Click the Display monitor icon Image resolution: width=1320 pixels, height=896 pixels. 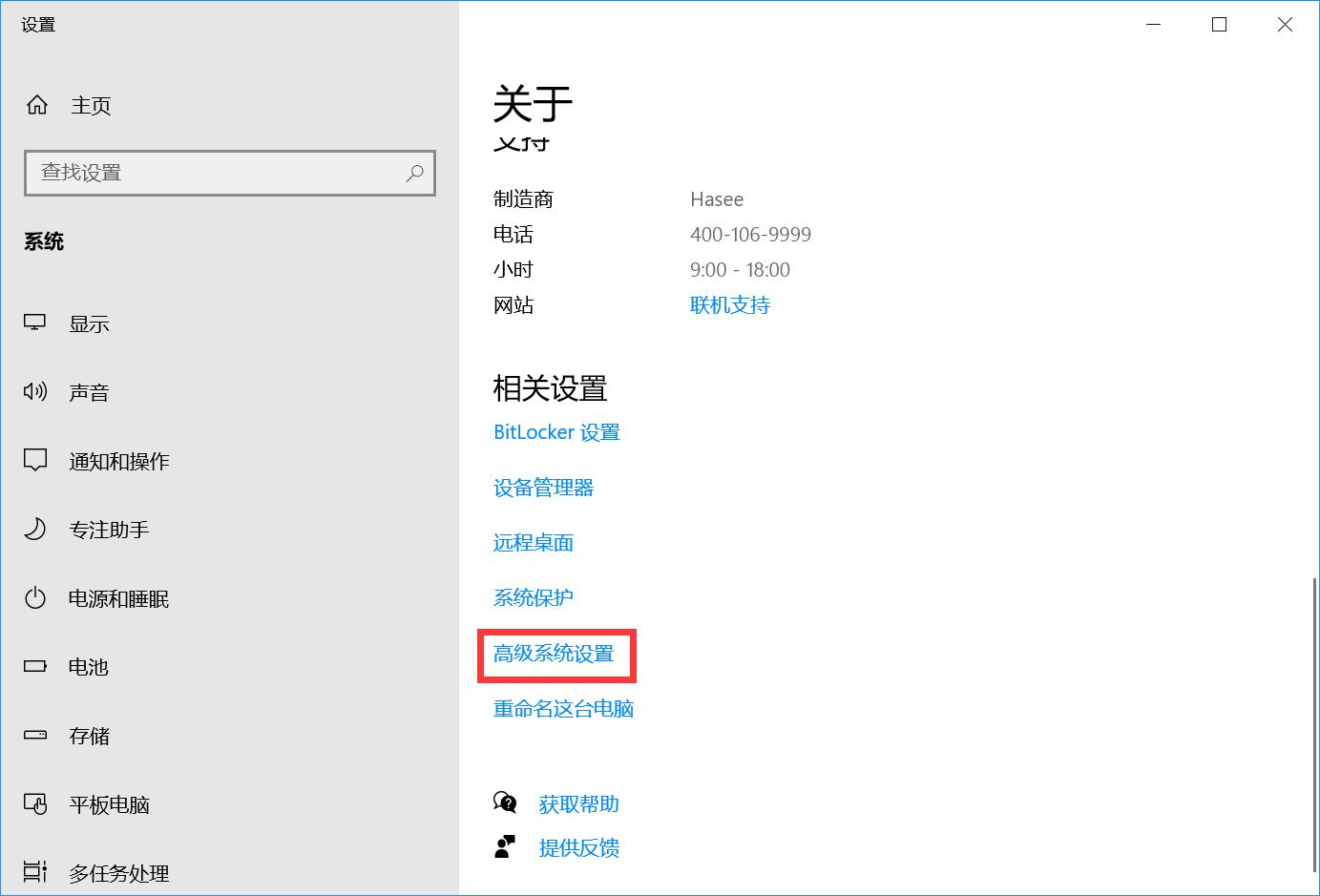click(x=35, y=323)
